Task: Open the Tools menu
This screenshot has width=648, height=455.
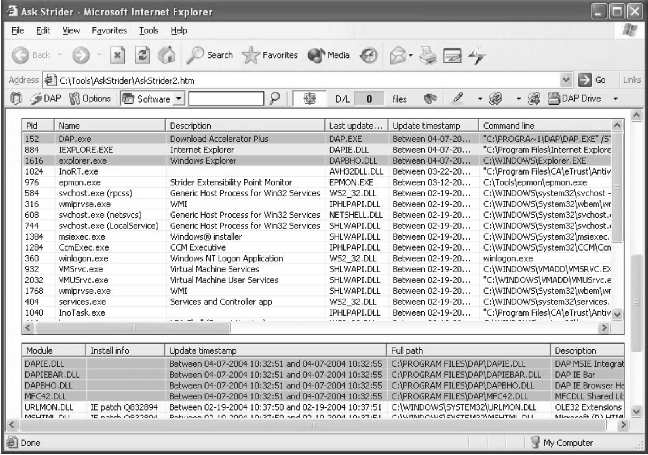Action: coord(149,31)
